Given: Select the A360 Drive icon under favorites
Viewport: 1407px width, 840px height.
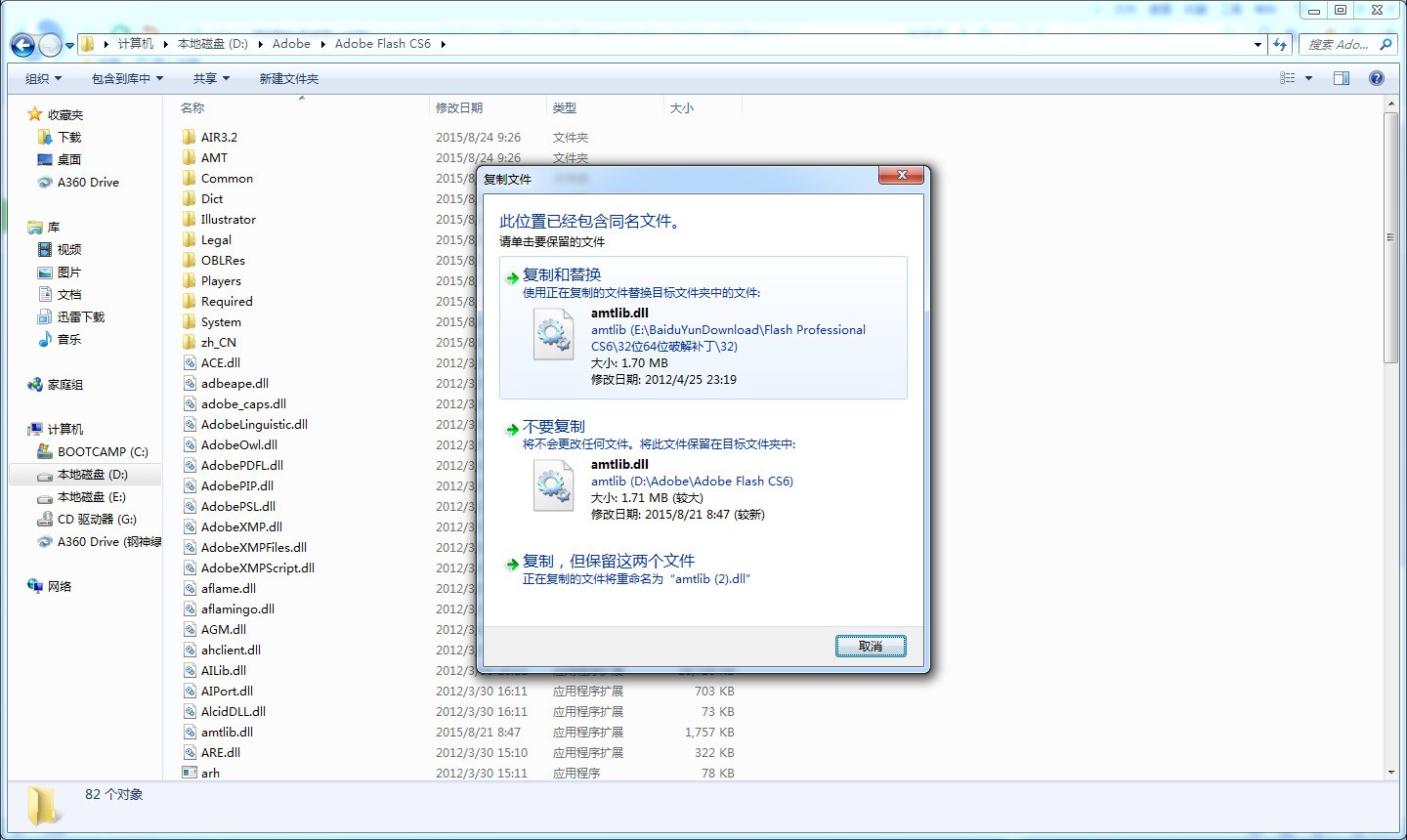Looking at the screenshot, I should point(44,183).
